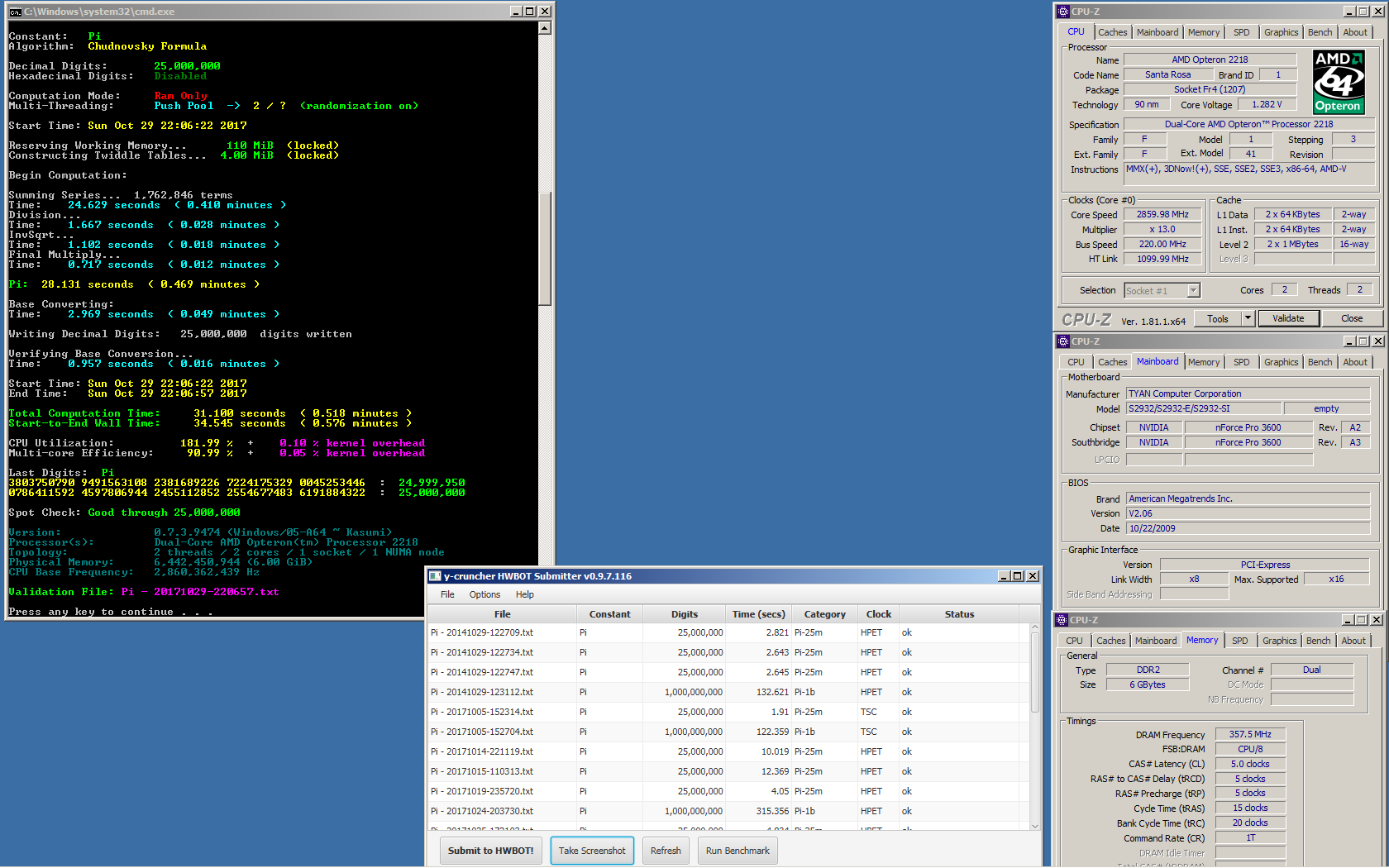This screenshot has width=1389, height=868.
Task: Open the Socket #1 selection dropdown
Action: [1193, 290]
